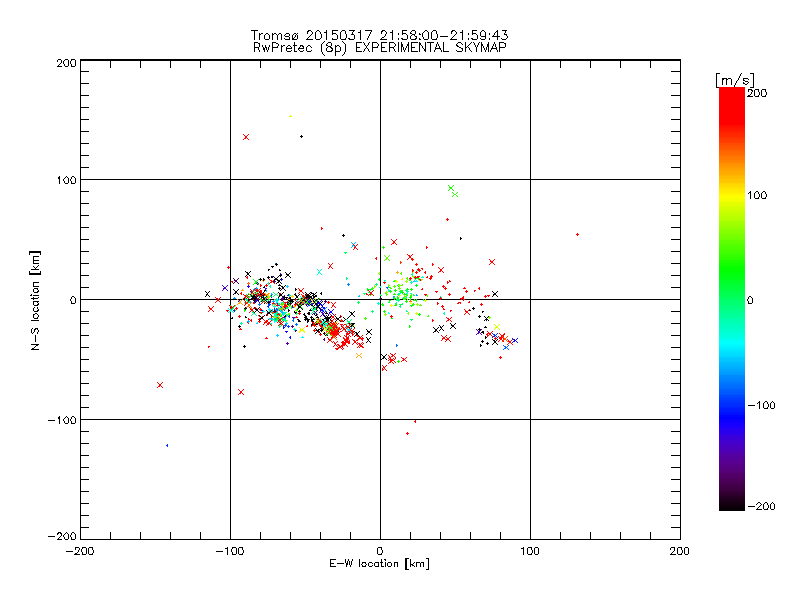Select the red top of the colorbar
Screen dimensions: 800x600
coord(732,105)
